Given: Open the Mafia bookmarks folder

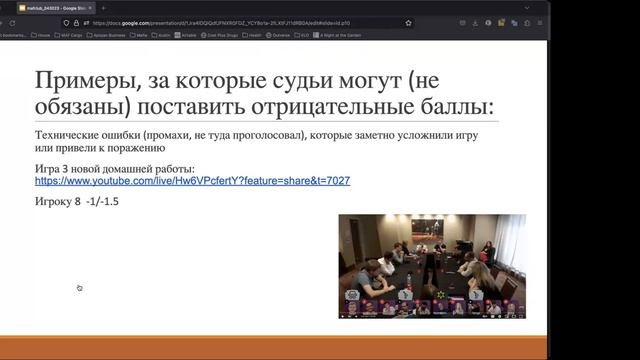Looking at the screenshot, I should tap(139, 35).
